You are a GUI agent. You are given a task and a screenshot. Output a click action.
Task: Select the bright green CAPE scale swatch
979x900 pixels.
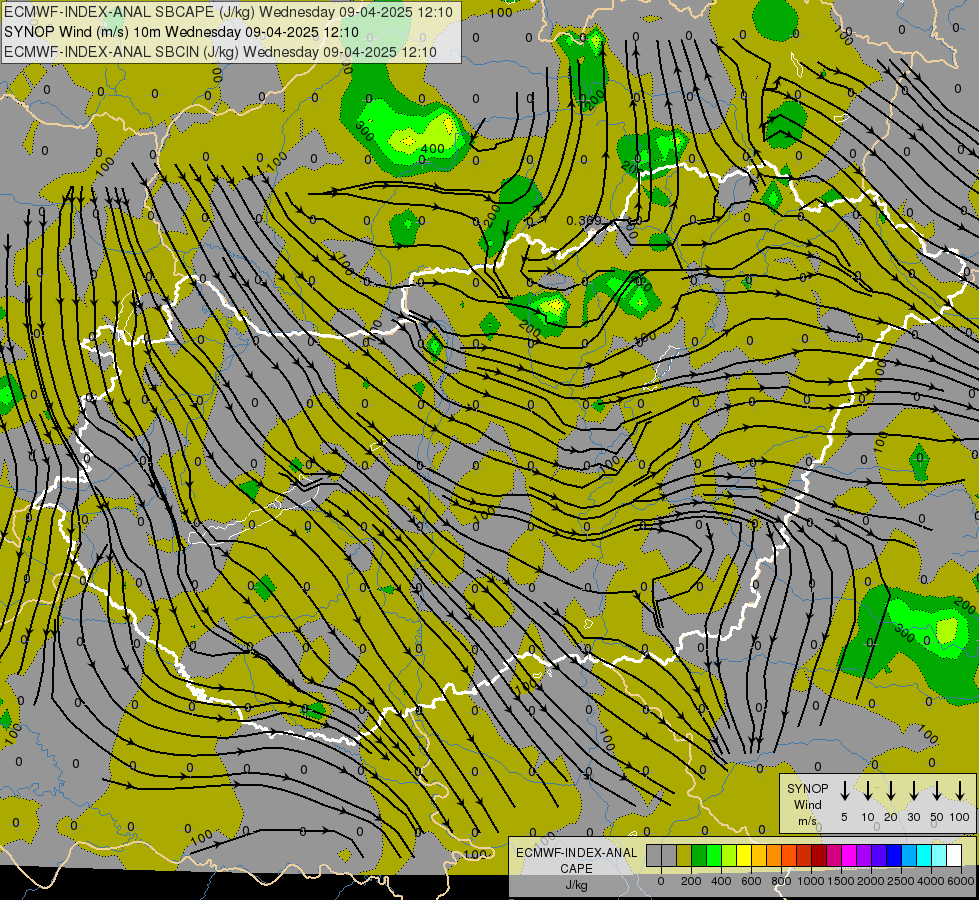(714, 855)
